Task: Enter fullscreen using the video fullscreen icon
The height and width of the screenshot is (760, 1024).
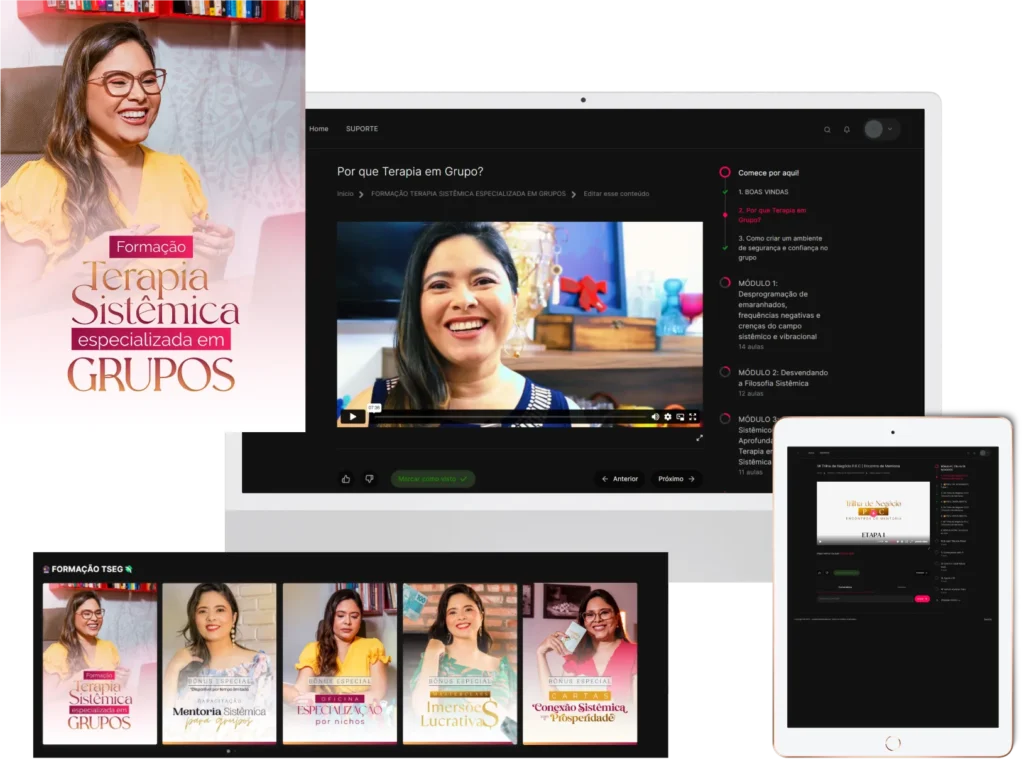Action: point(692,417)
